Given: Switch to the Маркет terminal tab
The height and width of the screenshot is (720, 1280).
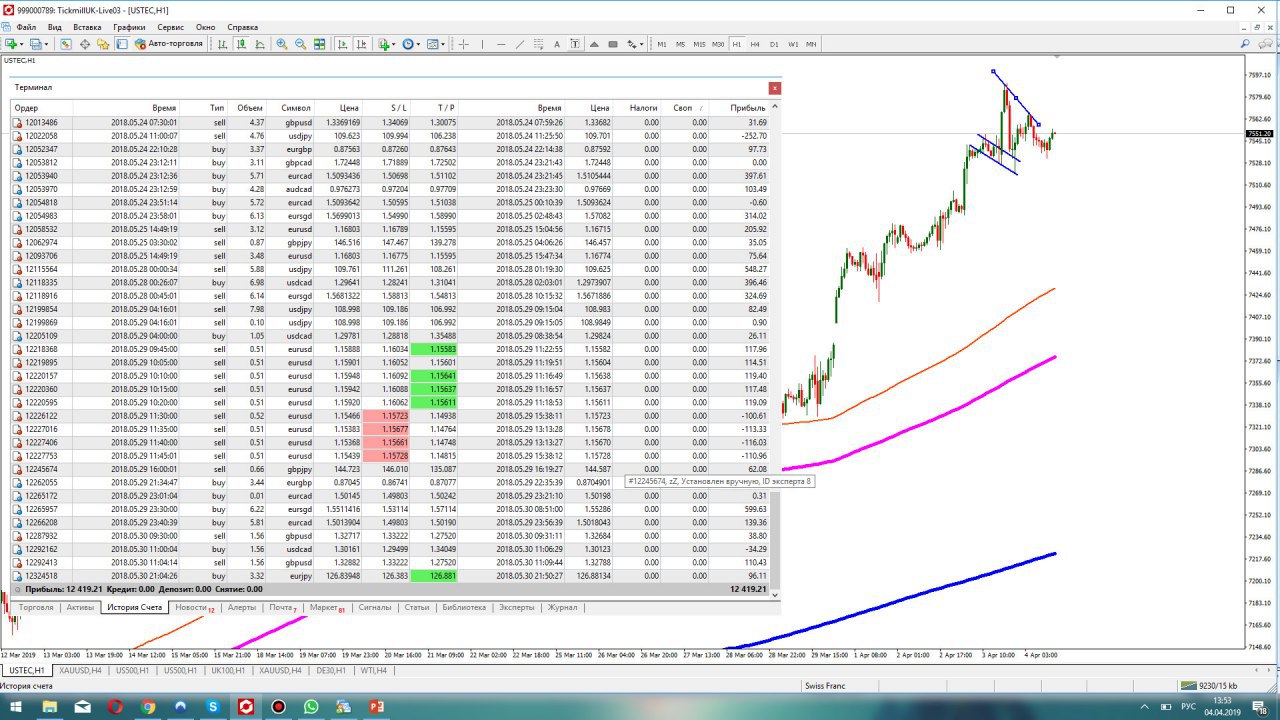Looking at the screenshot, I should pos(326,607).
